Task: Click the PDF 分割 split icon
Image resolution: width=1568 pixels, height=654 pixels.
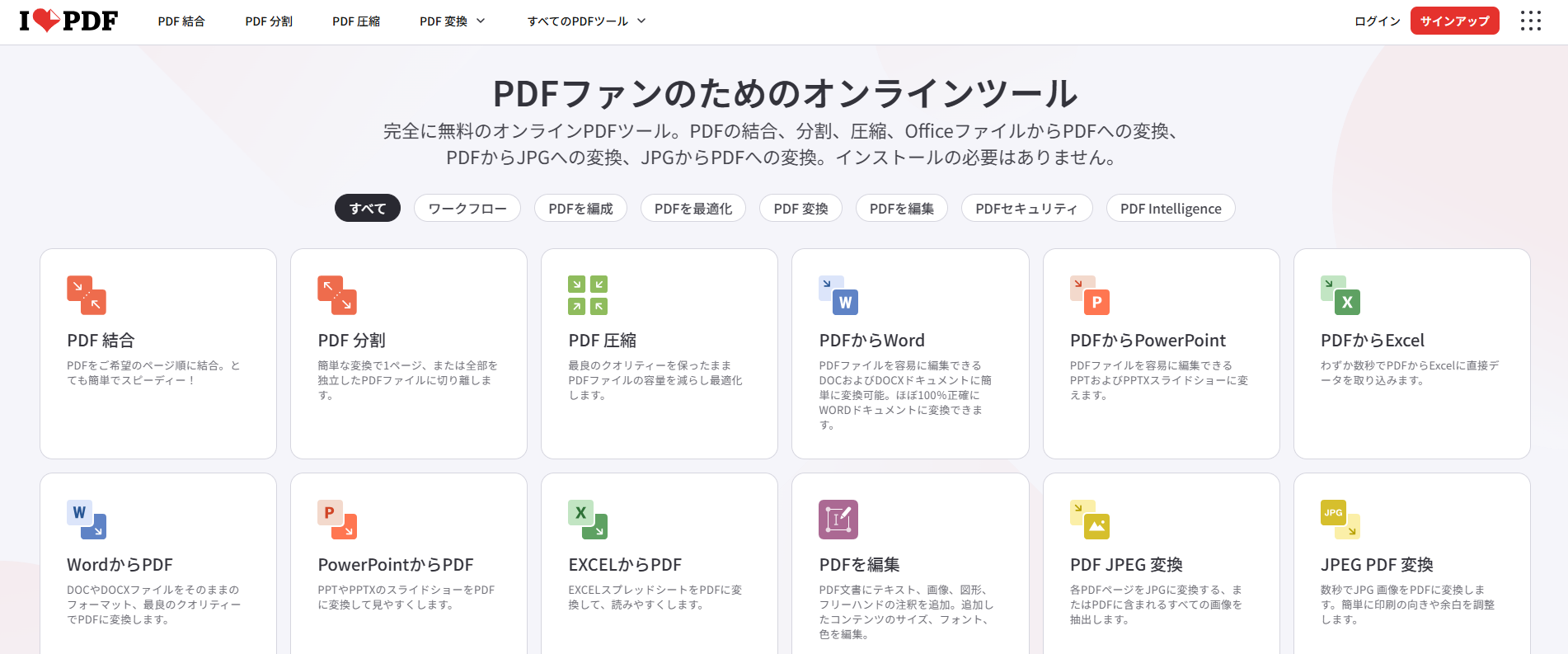Action: point(337,295)
